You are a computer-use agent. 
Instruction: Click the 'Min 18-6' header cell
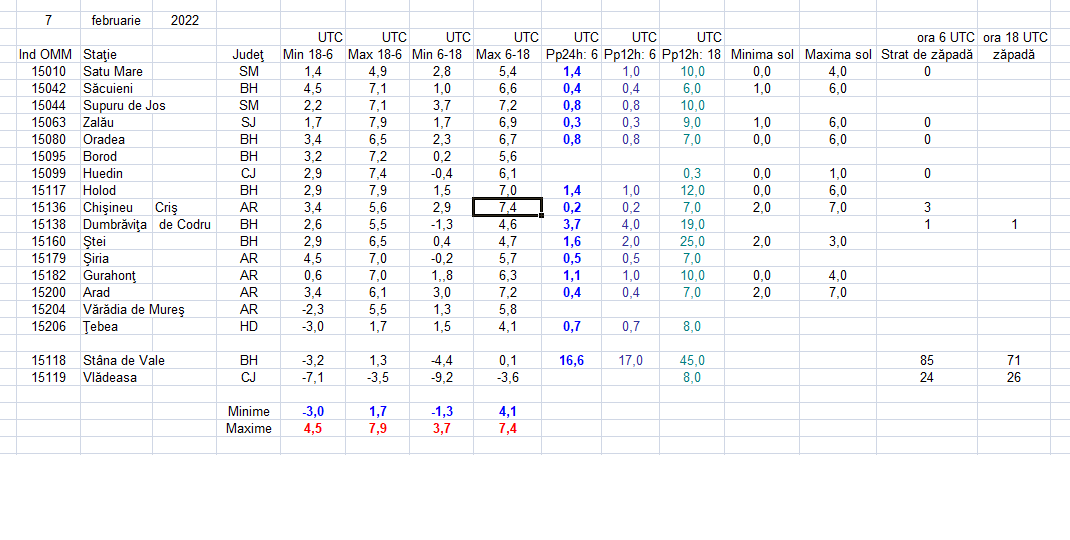[313, 55]
